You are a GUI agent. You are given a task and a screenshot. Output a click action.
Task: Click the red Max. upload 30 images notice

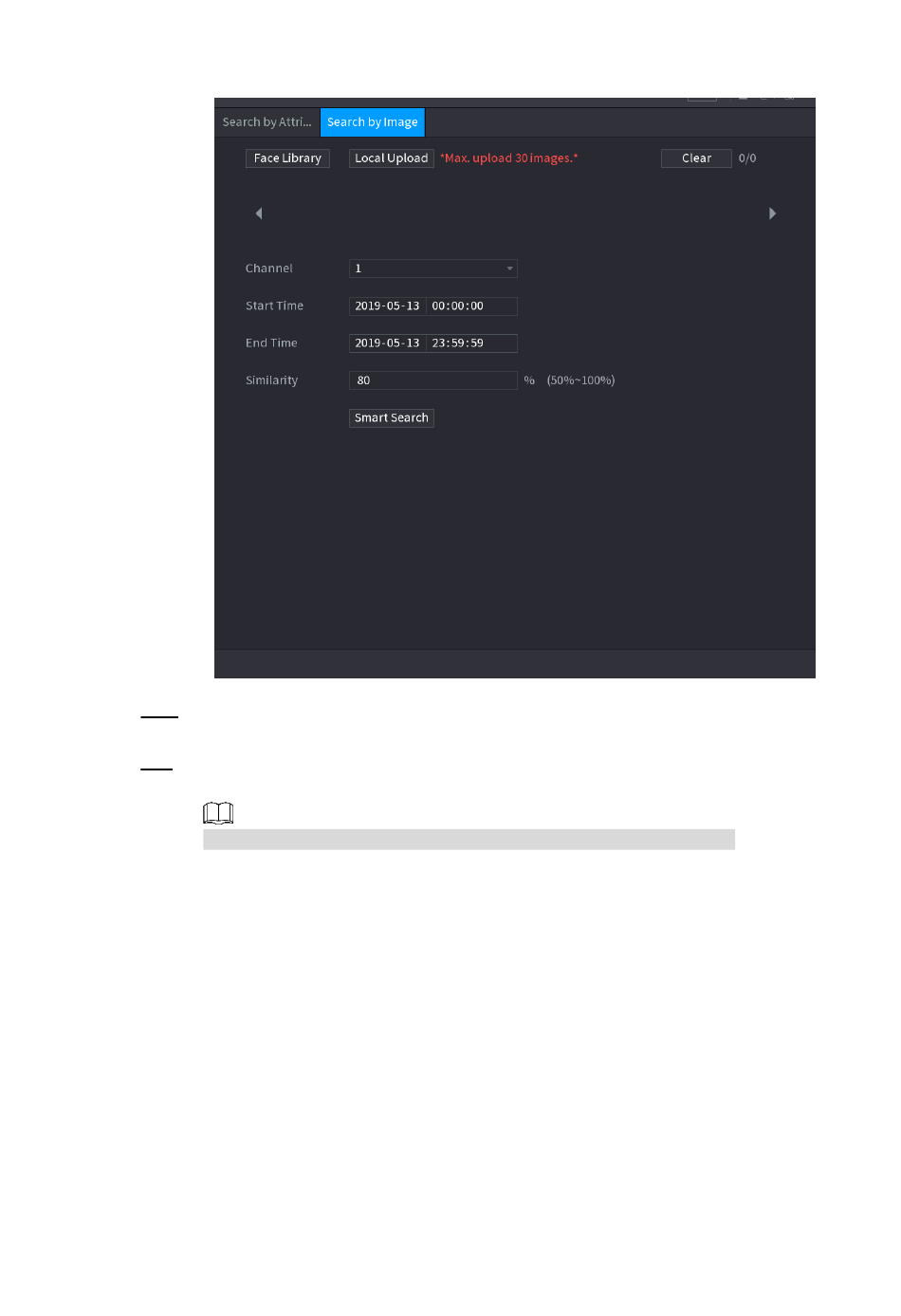[509, 158]
